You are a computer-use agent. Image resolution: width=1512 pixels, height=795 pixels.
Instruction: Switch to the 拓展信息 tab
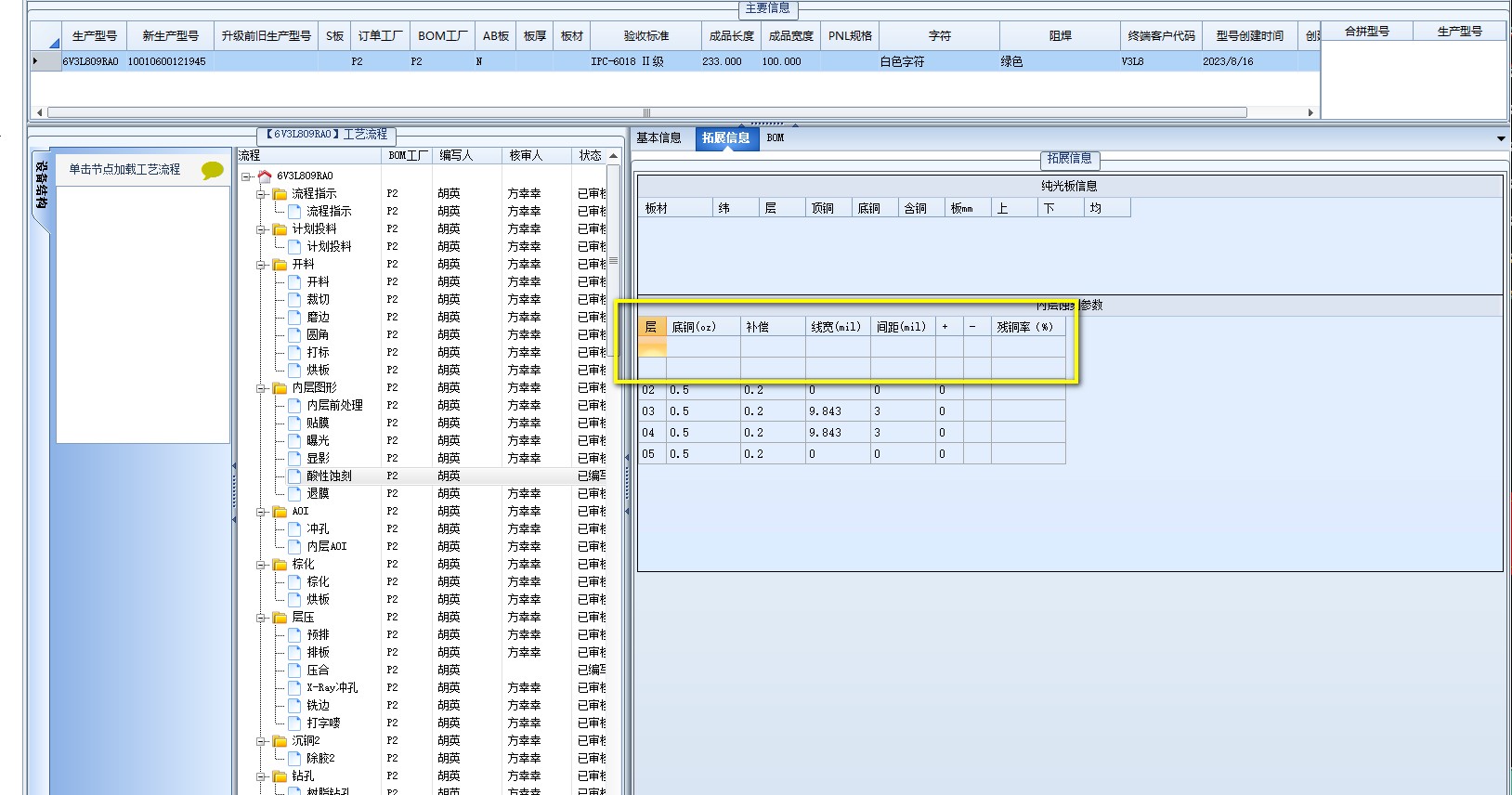[x=725, y=137]
